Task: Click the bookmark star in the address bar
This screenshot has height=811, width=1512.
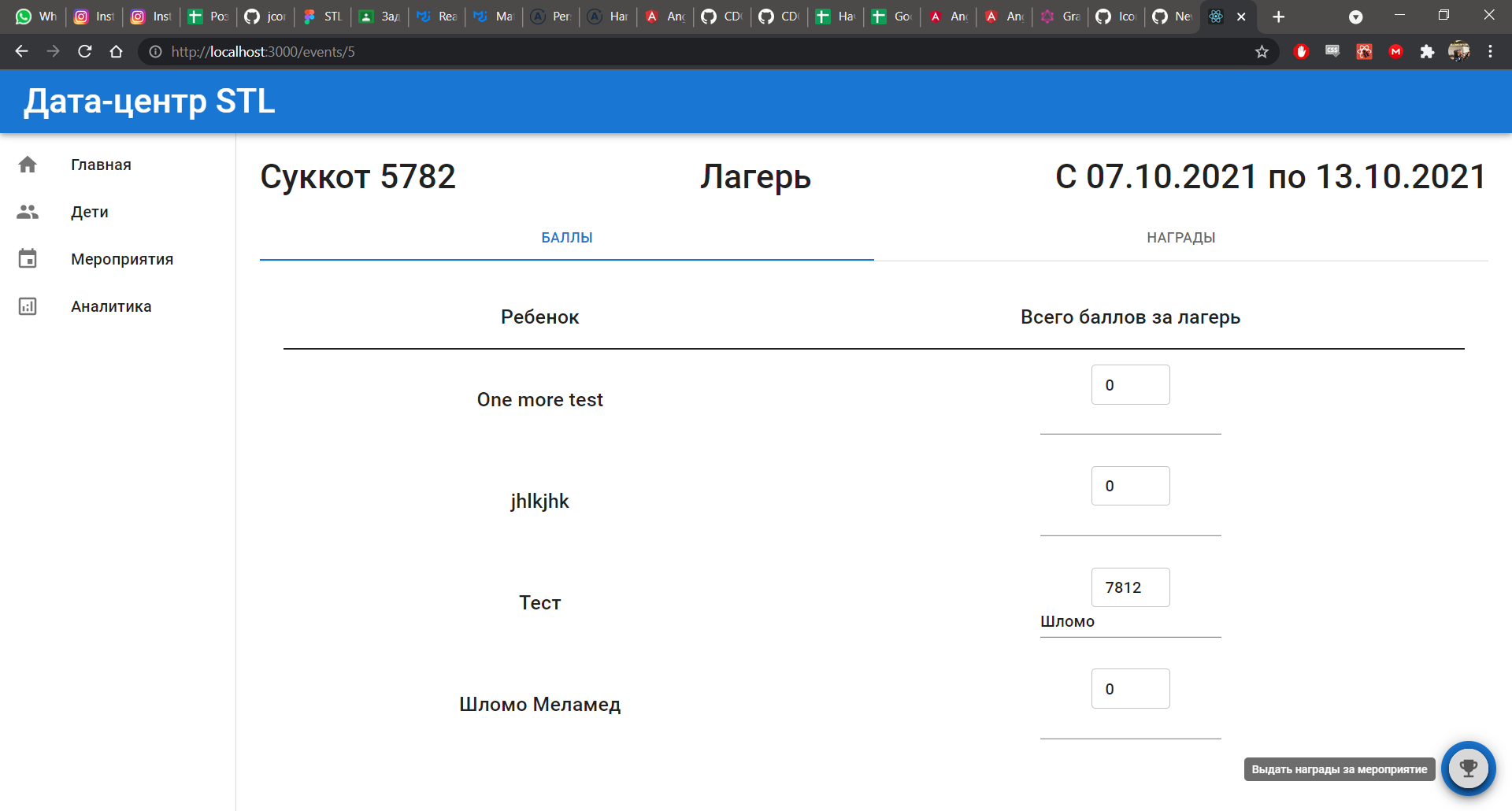Action: coord(1262,51)
